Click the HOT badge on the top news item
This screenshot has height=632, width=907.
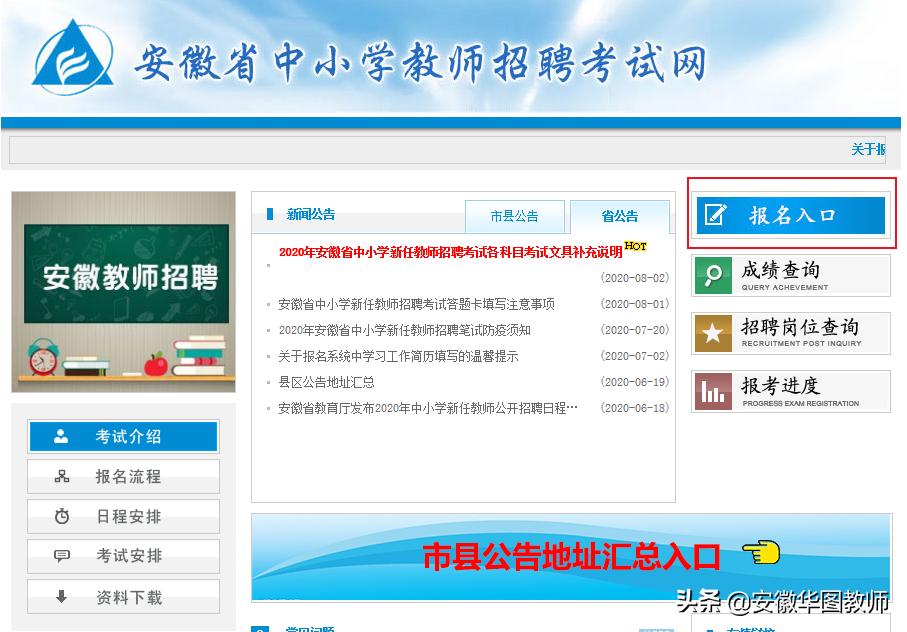point(634,245)
